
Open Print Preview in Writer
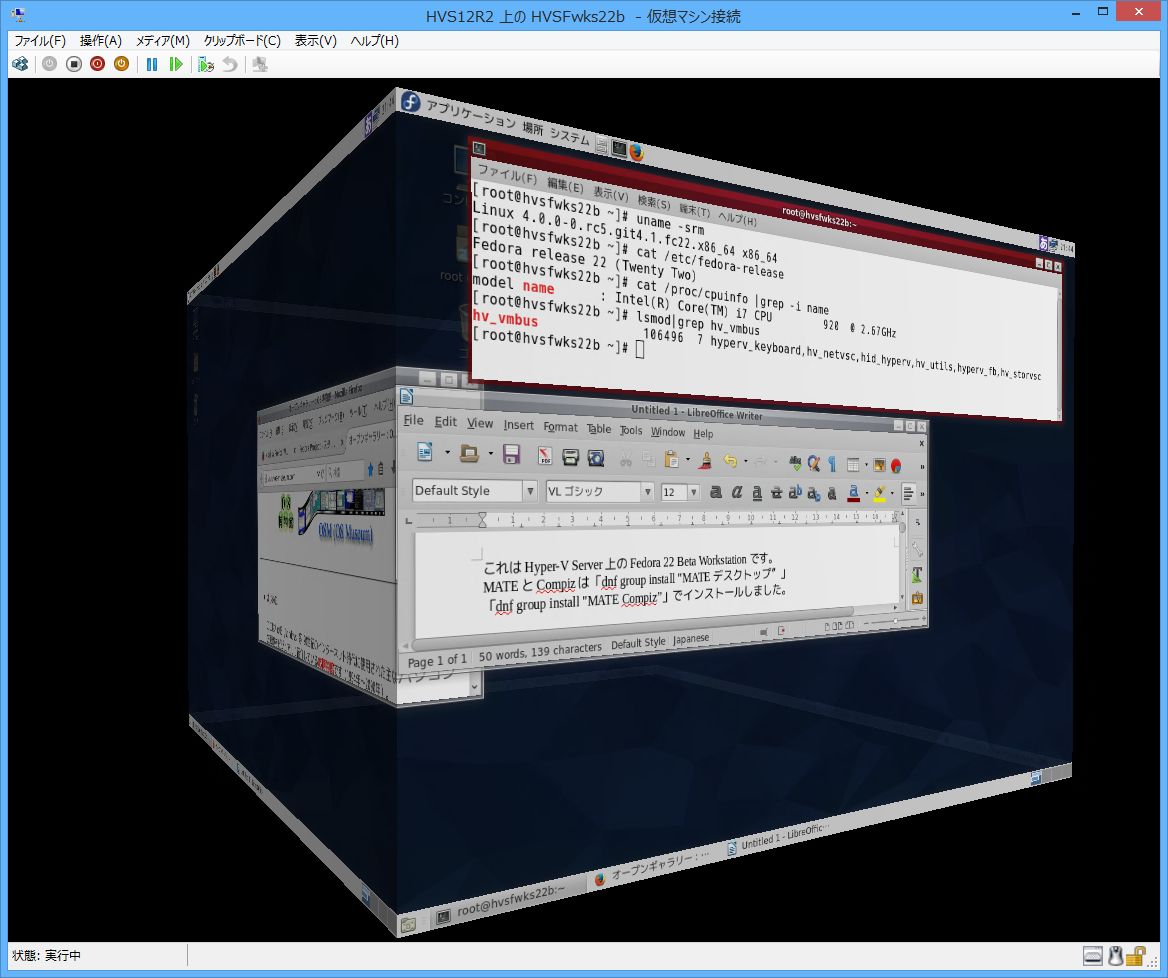tap(596, 458)
